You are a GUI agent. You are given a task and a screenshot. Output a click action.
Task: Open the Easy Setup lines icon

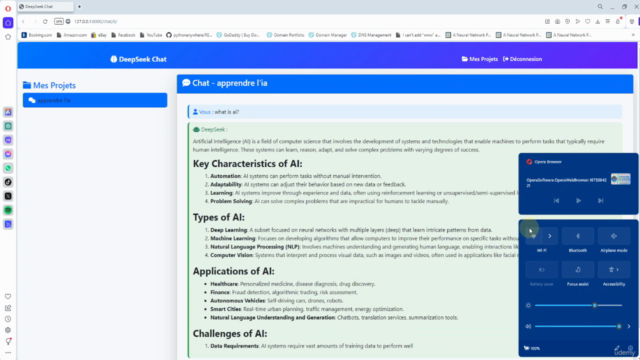point(608,22)
